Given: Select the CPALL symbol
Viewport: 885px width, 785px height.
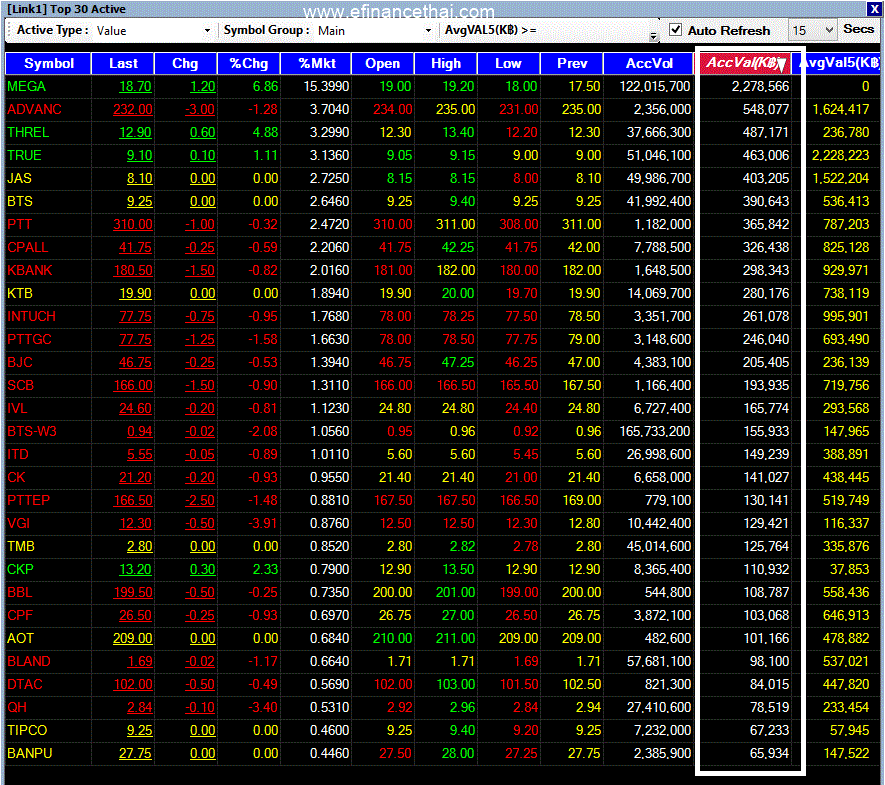Looking at the screenshot, I should (x=28, y=248).
